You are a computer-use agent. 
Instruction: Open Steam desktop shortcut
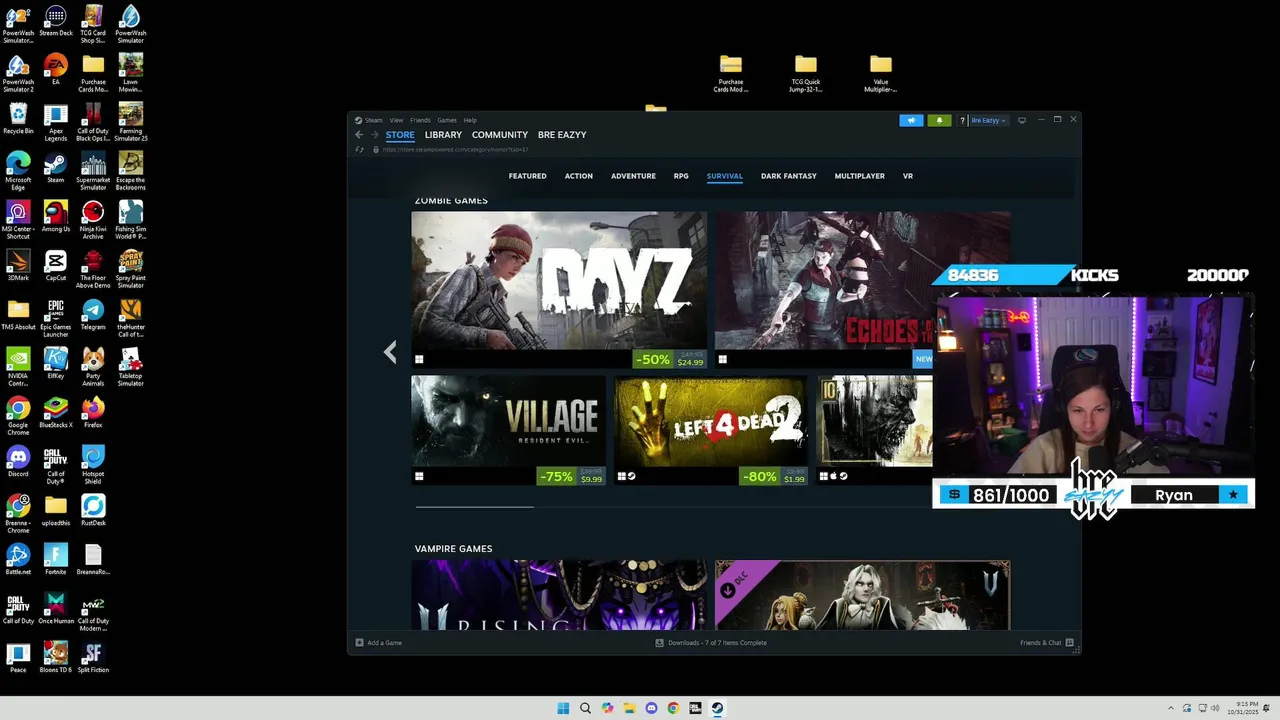click(56, 168)
